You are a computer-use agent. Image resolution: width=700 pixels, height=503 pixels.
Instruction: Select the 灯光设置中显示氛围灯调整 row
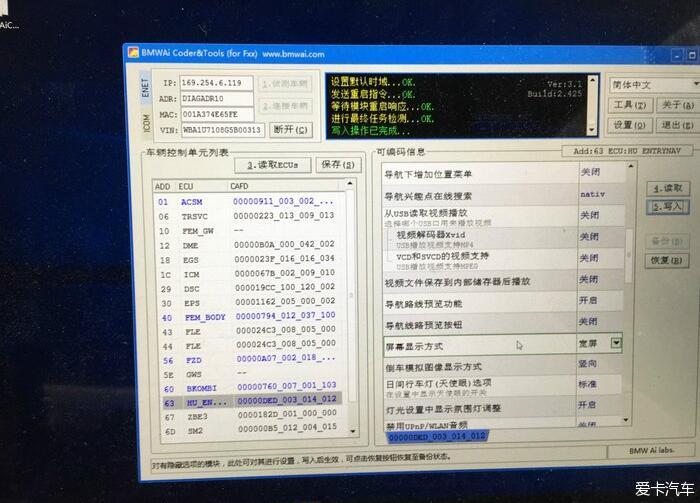[503, 408]
